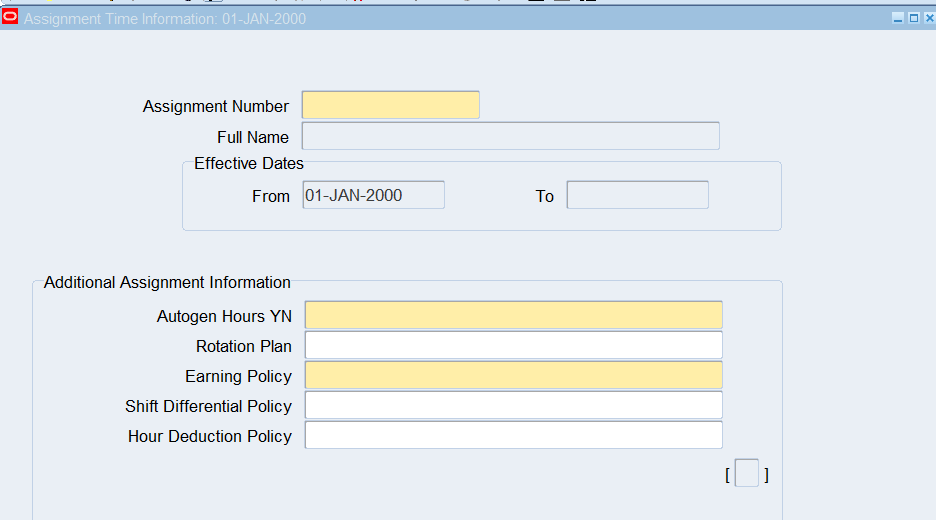Focus the Autogen Hours YN field
The width and height of the screenshot is (936, 520).
513,315
